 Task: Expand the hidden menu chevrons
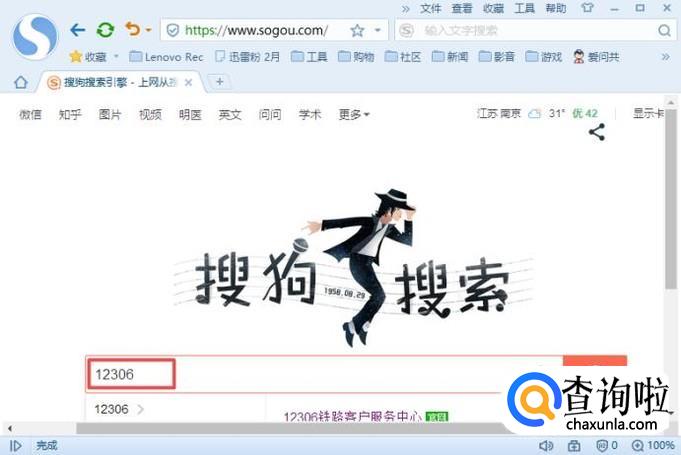(x=405, y=9)
